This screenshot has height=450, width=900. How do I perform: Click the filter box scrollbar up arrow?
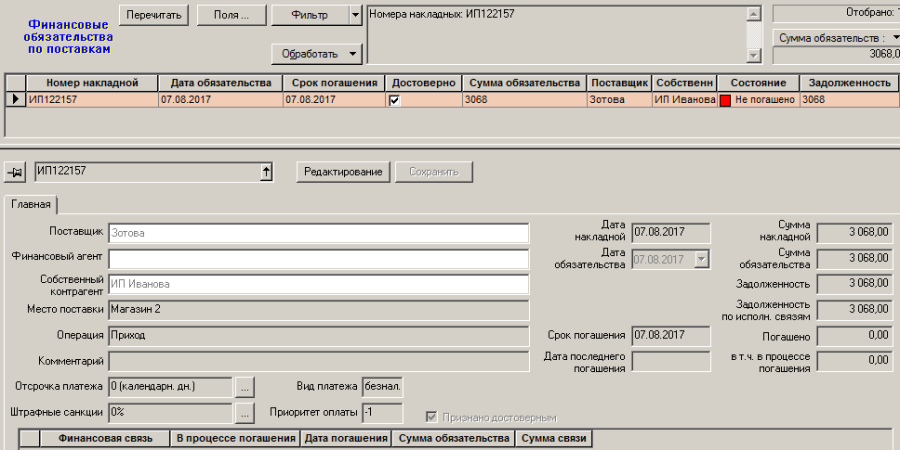point(754,14)
